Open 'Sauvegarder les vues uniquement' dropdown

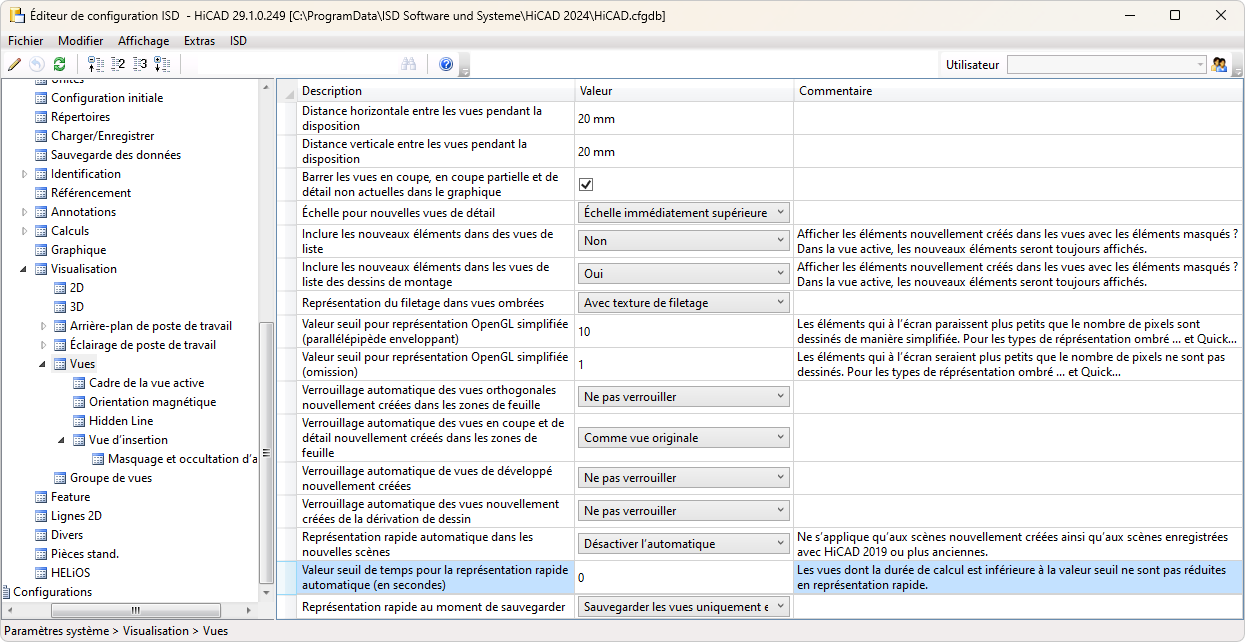point(684,606)
